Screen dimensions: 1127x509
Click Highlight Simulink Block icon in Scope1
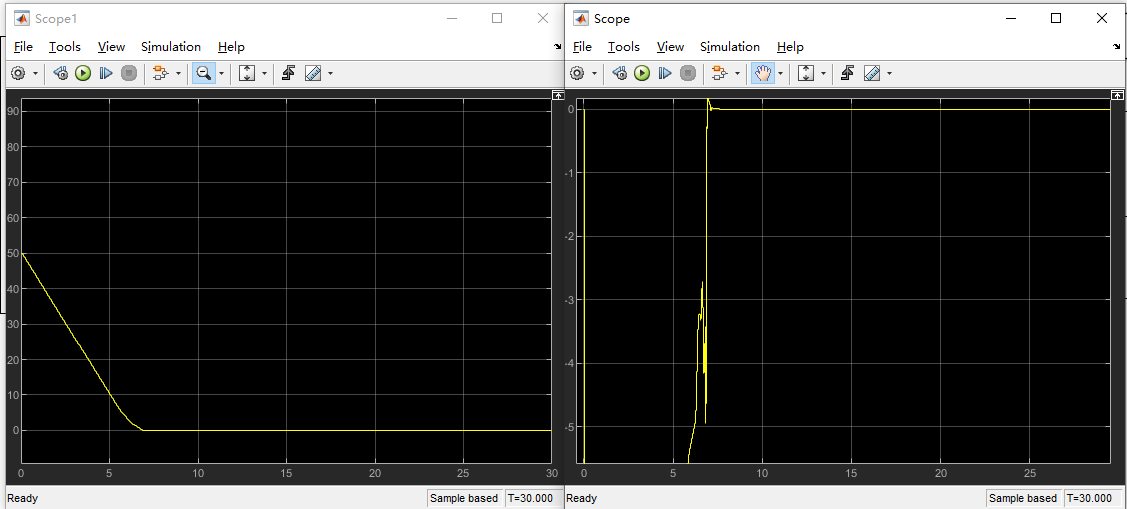160,73
